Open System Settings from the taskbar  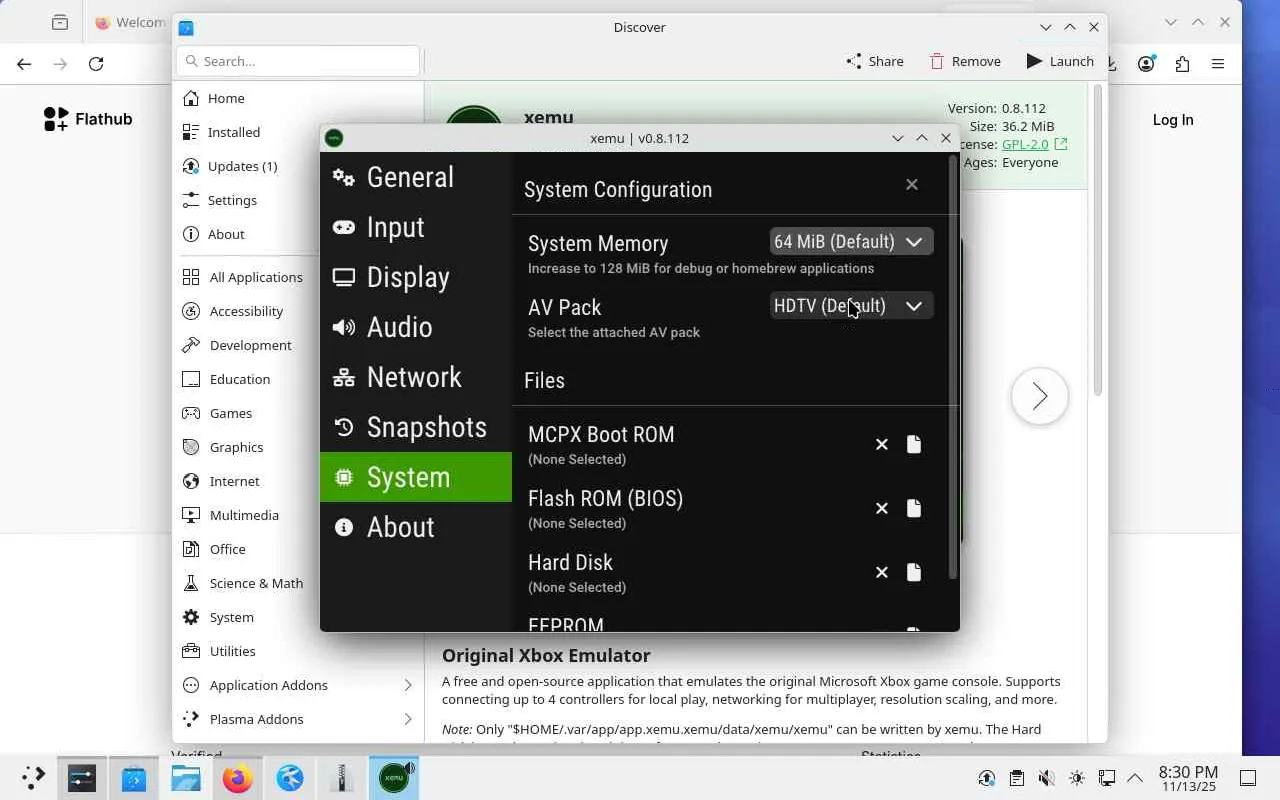[x=82, y=778]
